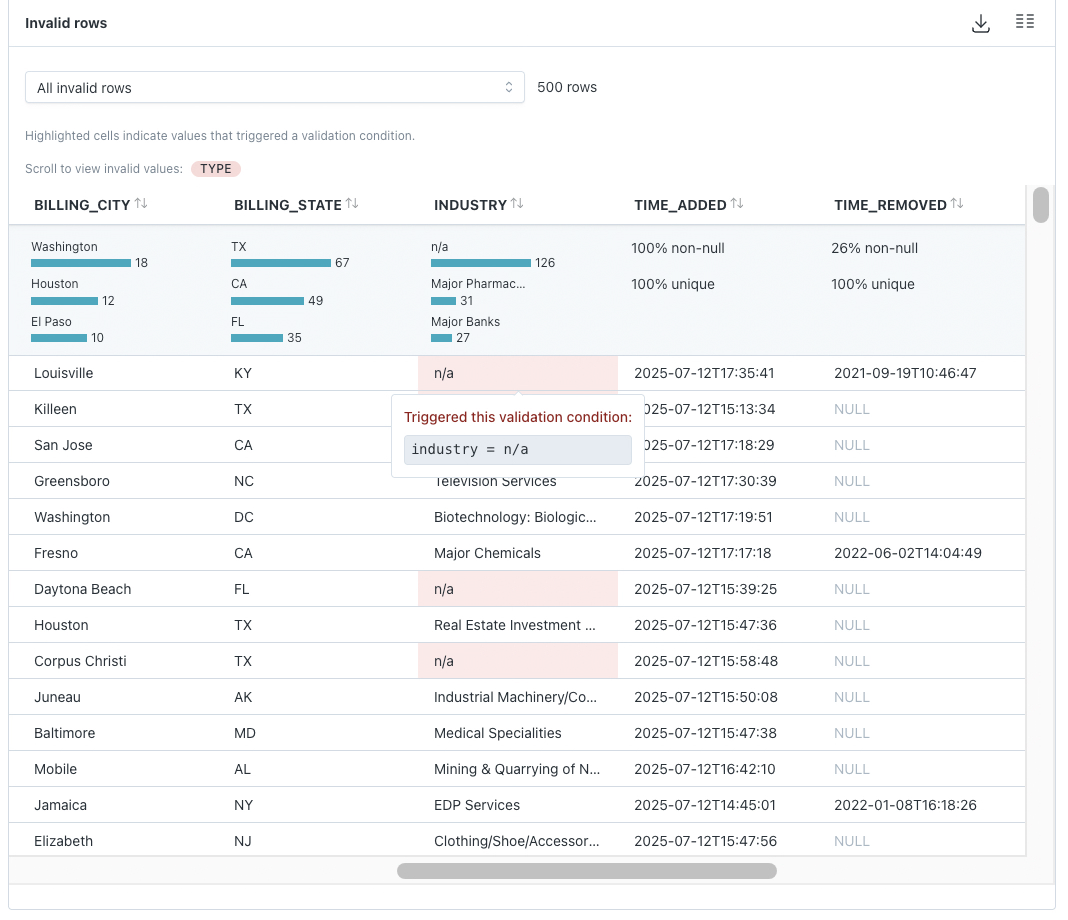Screen dimensions: 1068x920
Task: Click the Mobile city cell
Action: click(x=55, y=770)
